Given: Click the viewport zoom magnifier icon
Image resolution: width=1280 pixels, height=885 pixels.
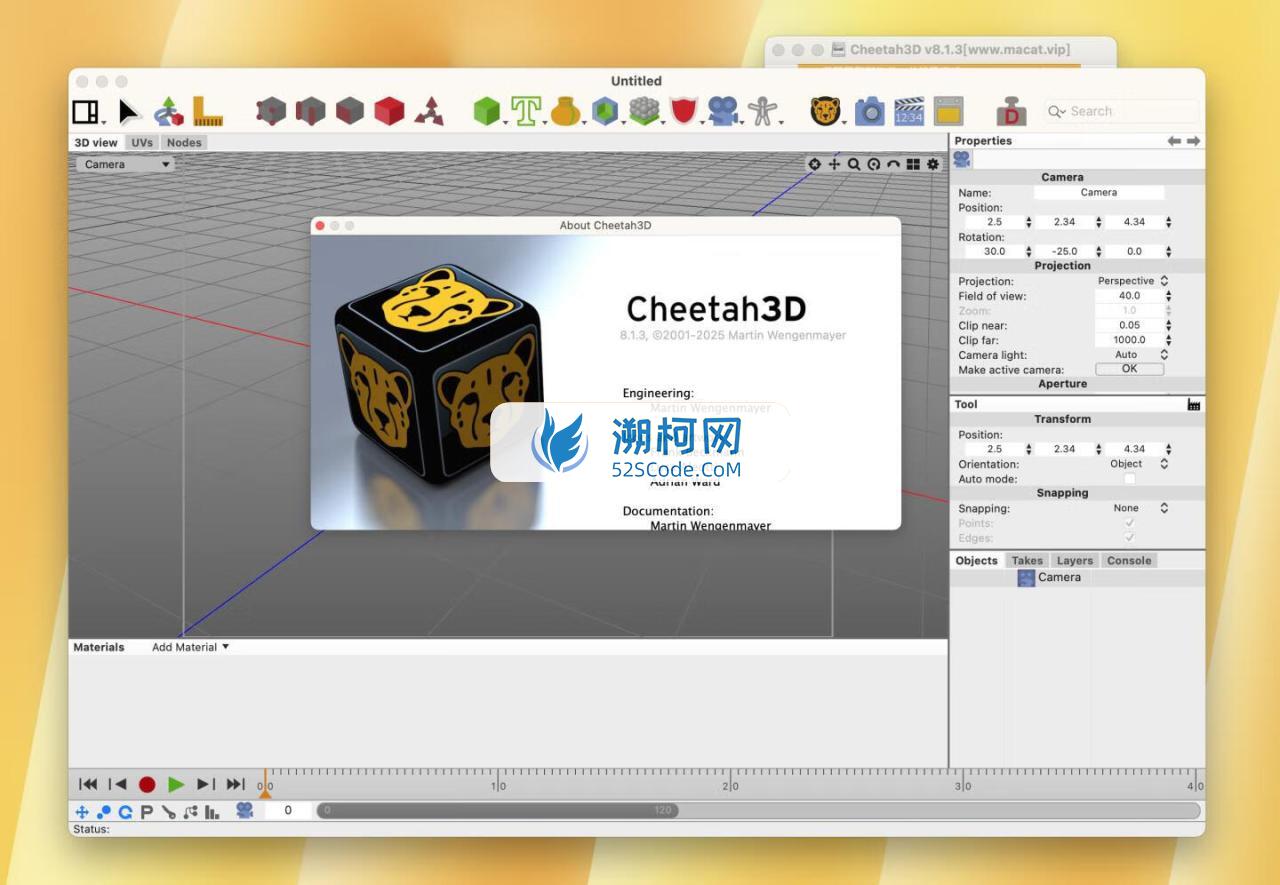Looking at the screenshot, I should coord(854,164).
